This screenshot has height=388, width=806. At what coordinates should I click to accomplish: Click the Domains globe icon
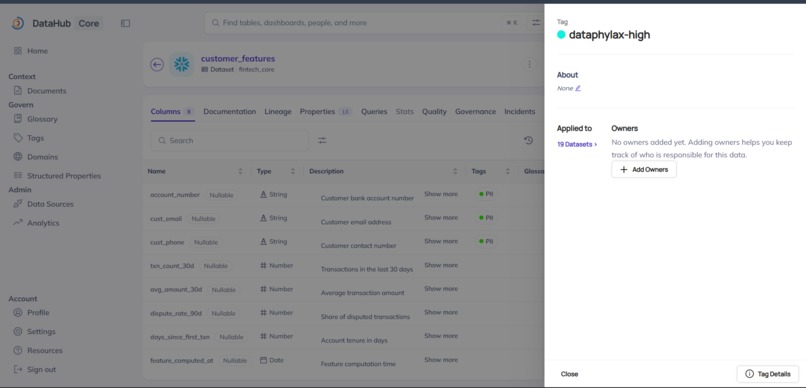point(18,157)
